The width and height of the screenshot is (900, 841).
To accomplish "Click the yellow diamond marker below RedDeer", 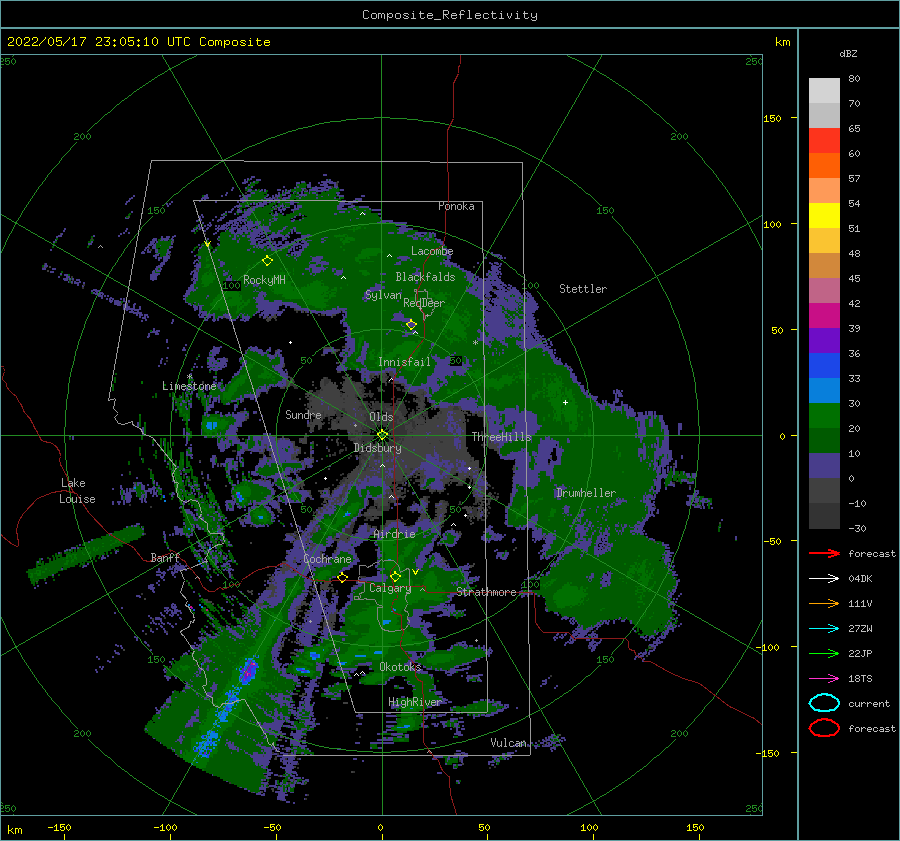I will pos(411,325).
